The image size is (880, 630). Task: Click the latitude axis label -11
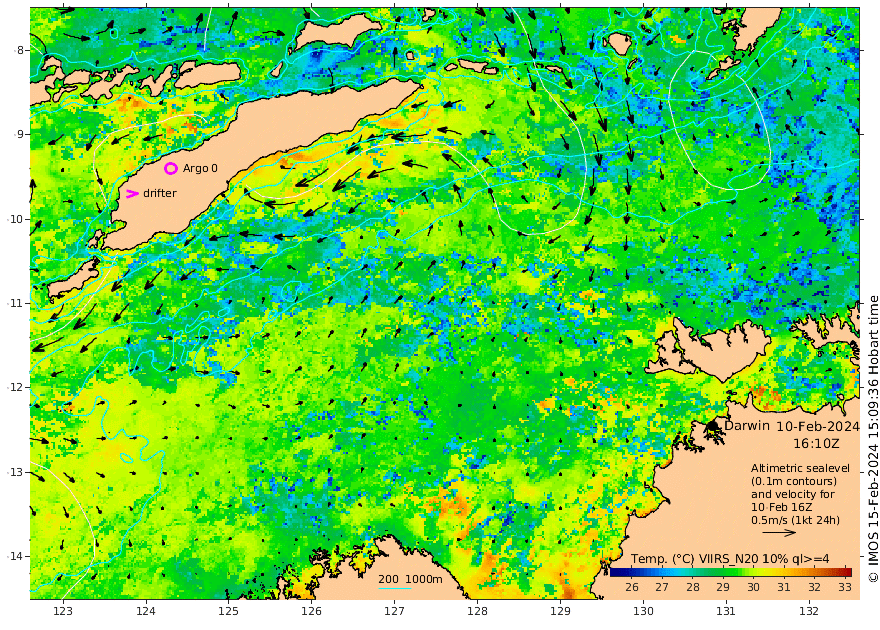coord(16,303)
